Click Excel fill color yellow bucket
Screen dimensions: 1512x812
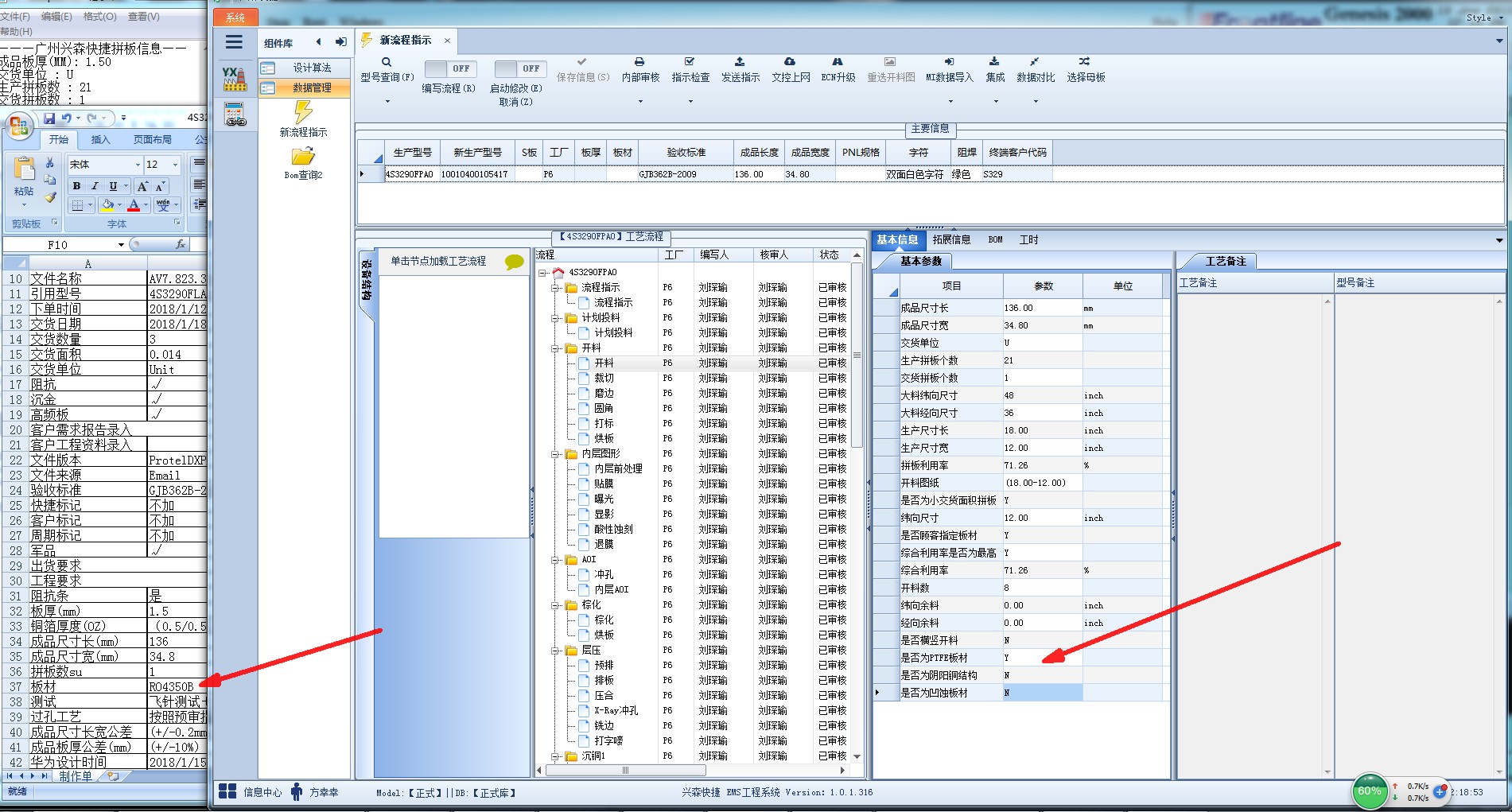pyautogui.click(x=107, y=205)
